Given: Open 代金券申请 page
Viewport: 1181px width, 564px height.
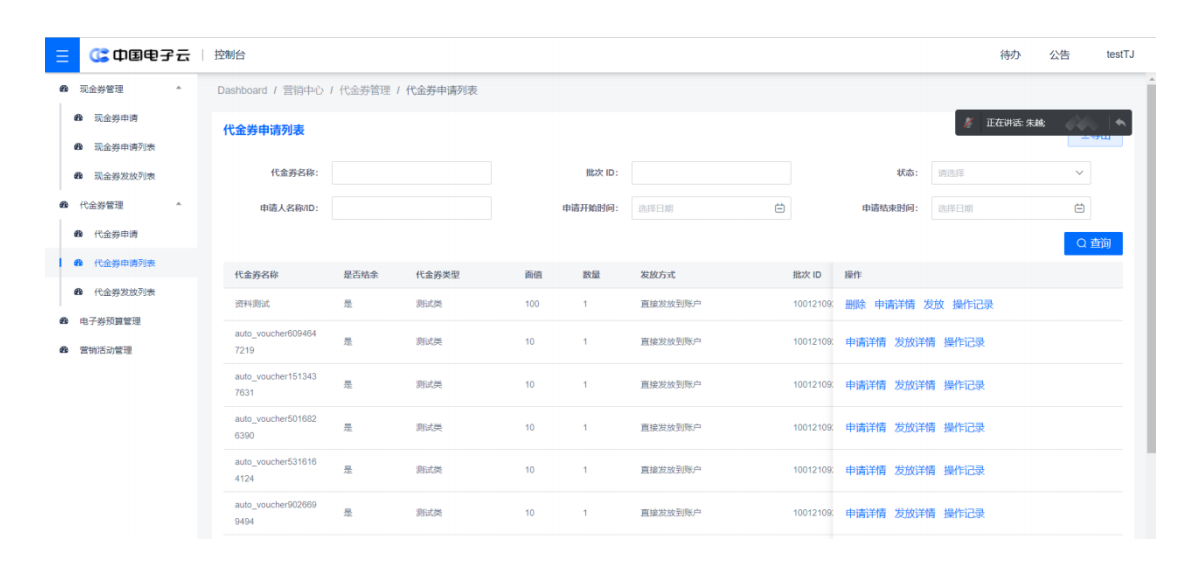Looking at the screenshot, I should click(116, 234).
